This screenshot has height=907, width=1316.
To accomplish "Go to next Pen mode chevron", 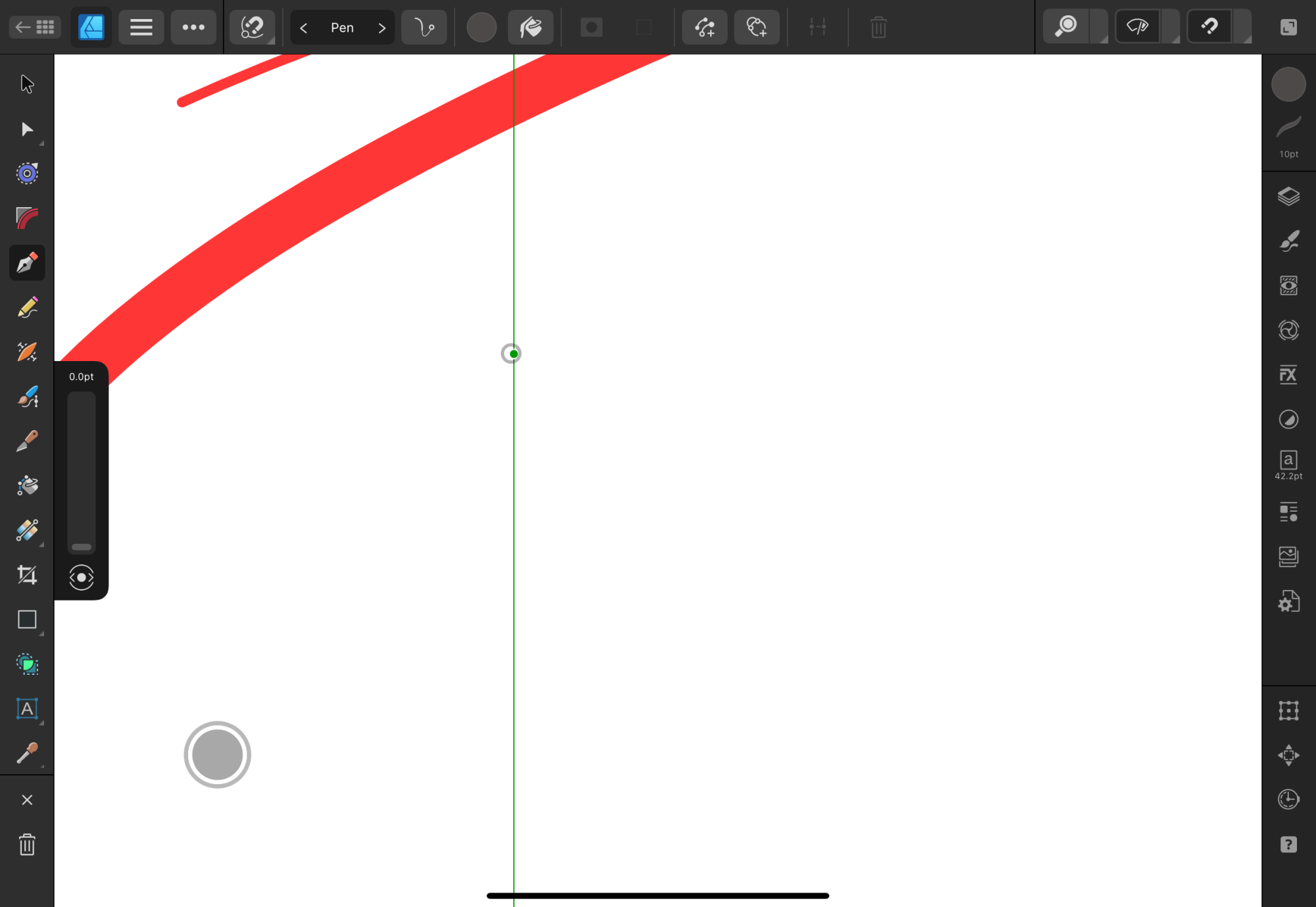I will (382, 28).
